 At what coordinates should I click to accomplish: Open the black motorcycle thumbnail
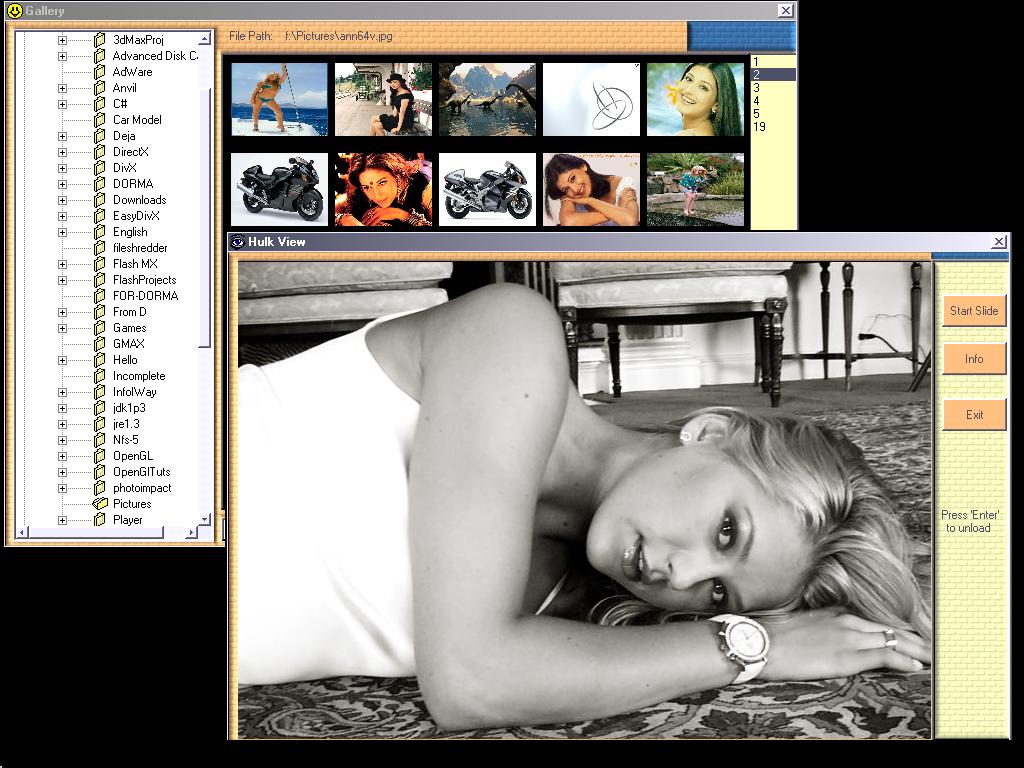click(279, 189)
